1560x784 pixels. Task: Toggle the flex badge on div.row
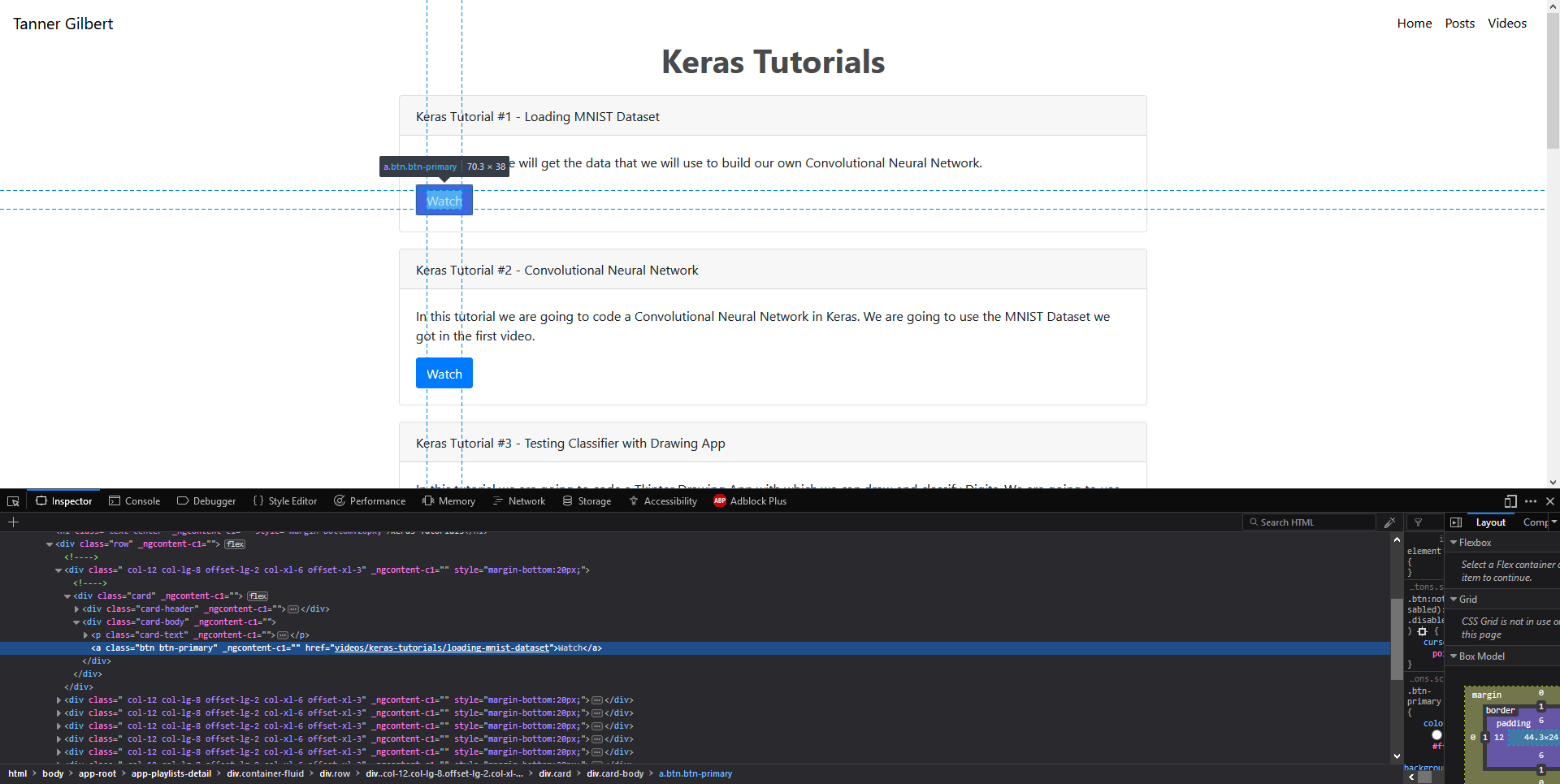pyautogui.click(x=235, y=544)
